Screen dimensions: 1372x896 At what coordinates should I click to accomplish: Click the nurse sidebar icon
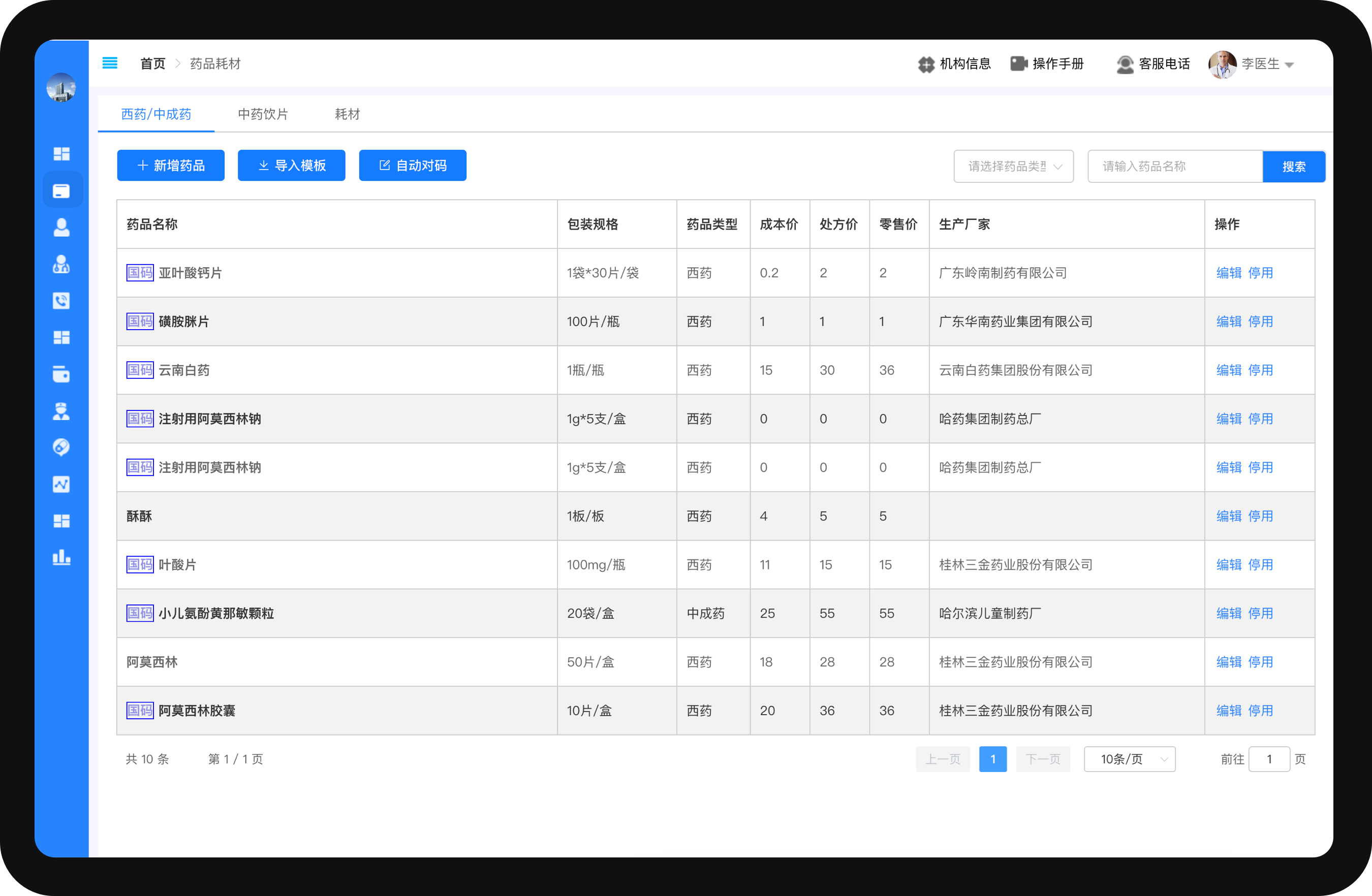point(61,411)
